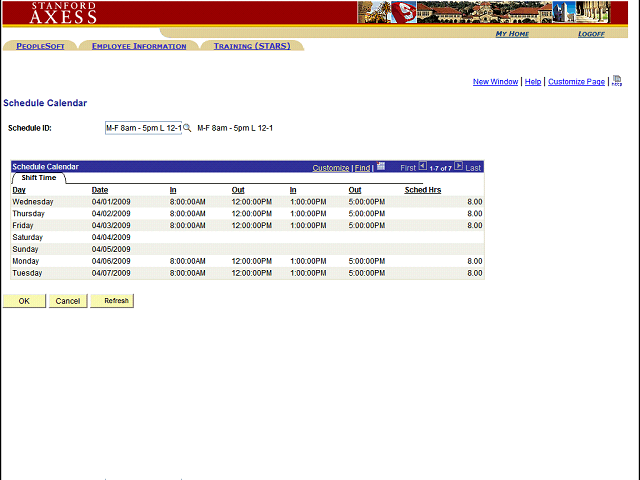Click the Schedule ID lookup magnifier icon
640x480 pixels.
coord(187,128)
